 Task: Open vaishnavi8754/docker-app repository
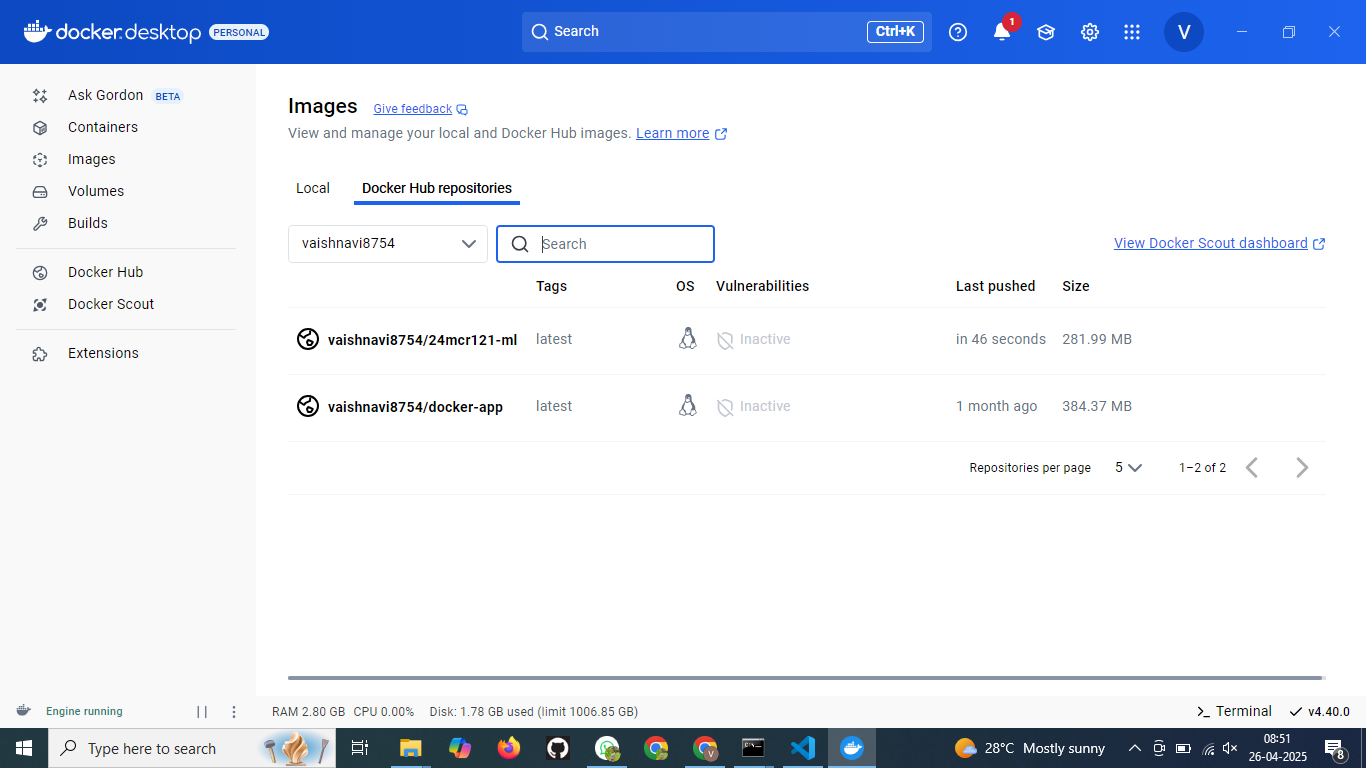point(415,407)
